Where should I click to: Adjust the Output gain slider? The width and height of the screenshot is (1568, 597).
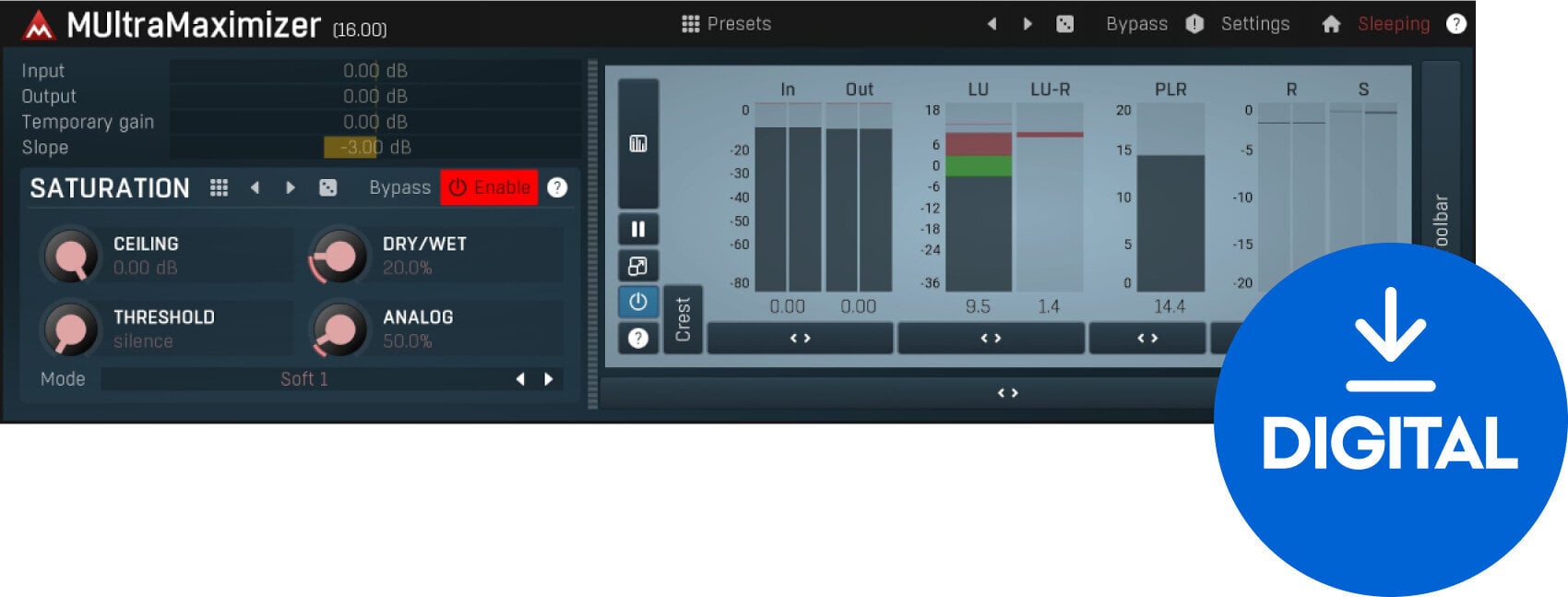tap(374, 96)
